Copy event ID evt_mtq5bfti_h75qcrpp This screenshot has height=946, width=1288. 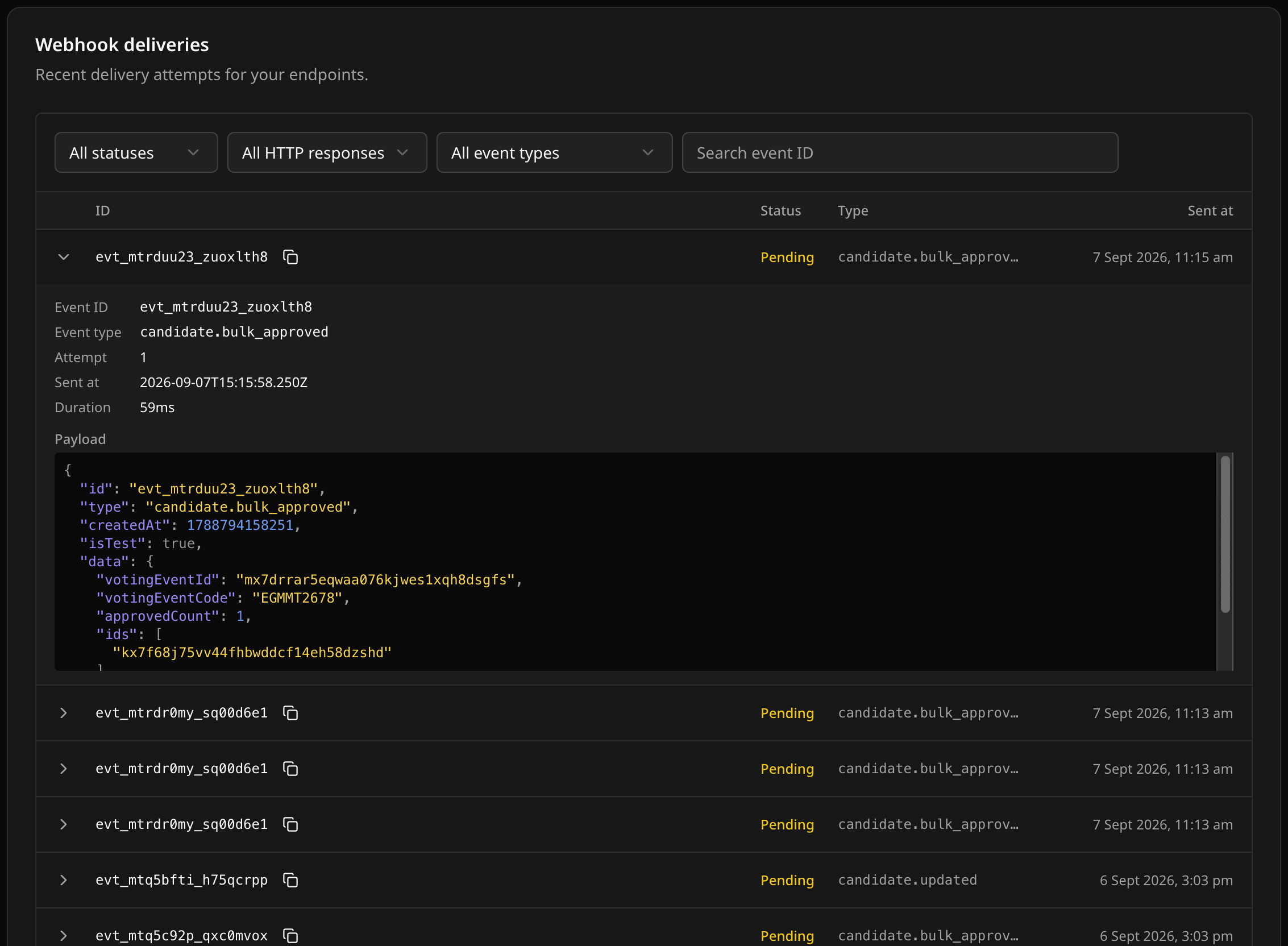290,880
